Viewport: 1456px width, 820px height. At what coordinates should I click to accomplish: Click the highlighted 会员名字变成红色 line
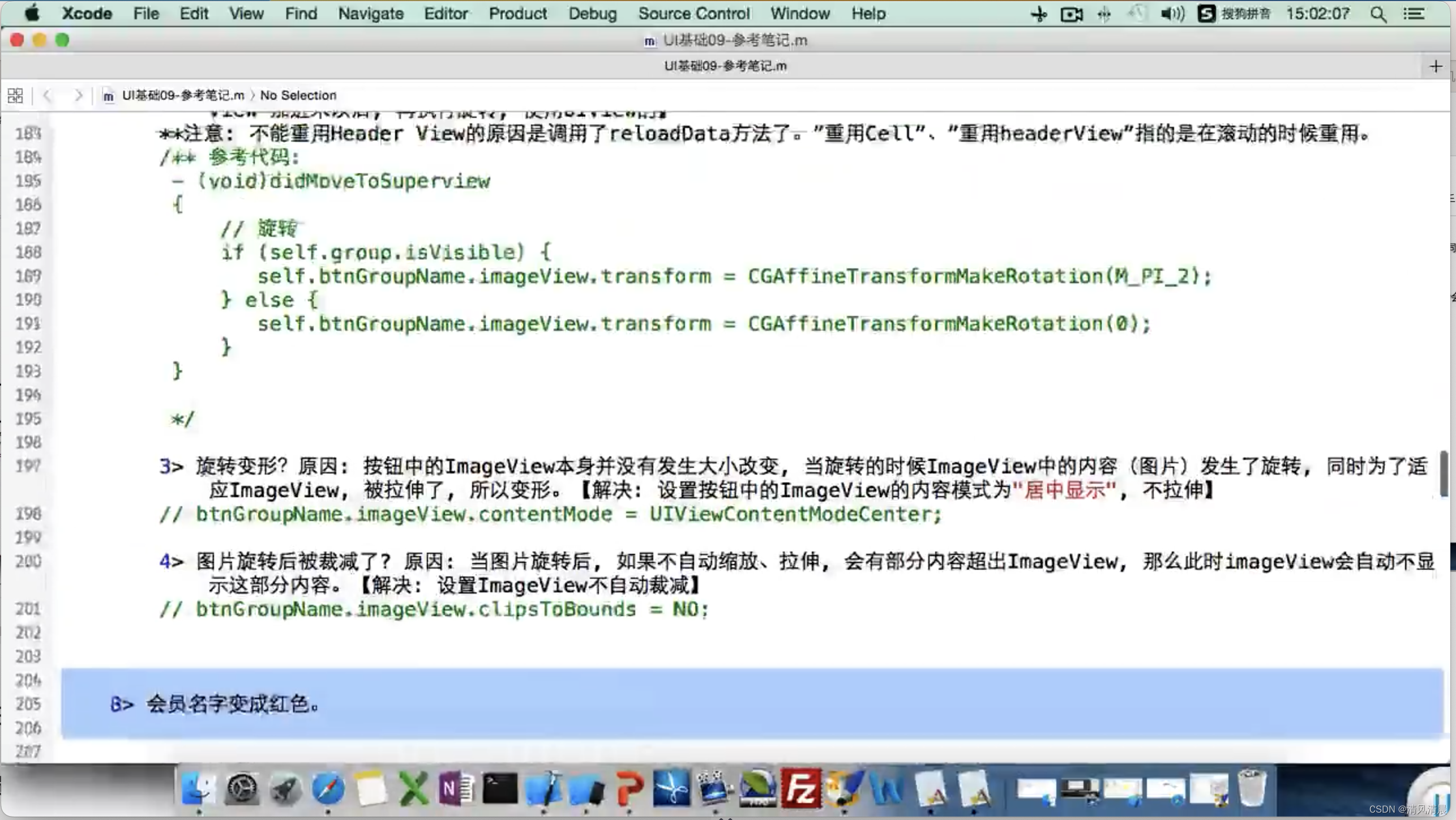(x=752, y=704)
